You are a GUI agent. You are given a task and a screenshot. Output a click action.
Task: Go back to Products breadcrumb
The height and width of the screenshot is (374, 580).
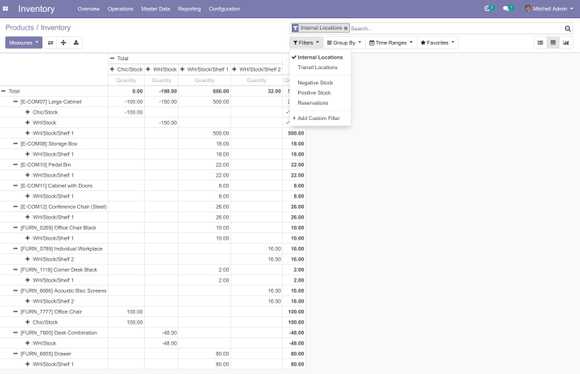tap(20, 28)
